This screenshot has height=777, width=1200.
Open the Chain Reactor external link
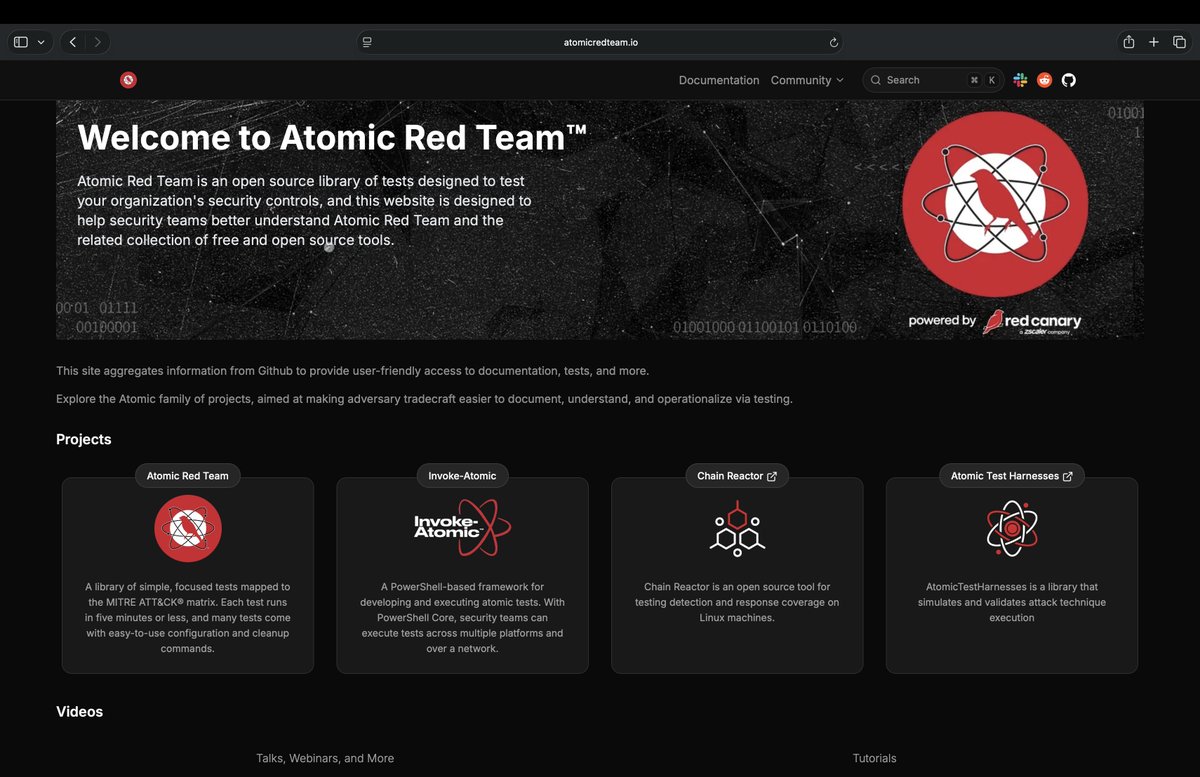pyautogui.click(x=737, y=476)
